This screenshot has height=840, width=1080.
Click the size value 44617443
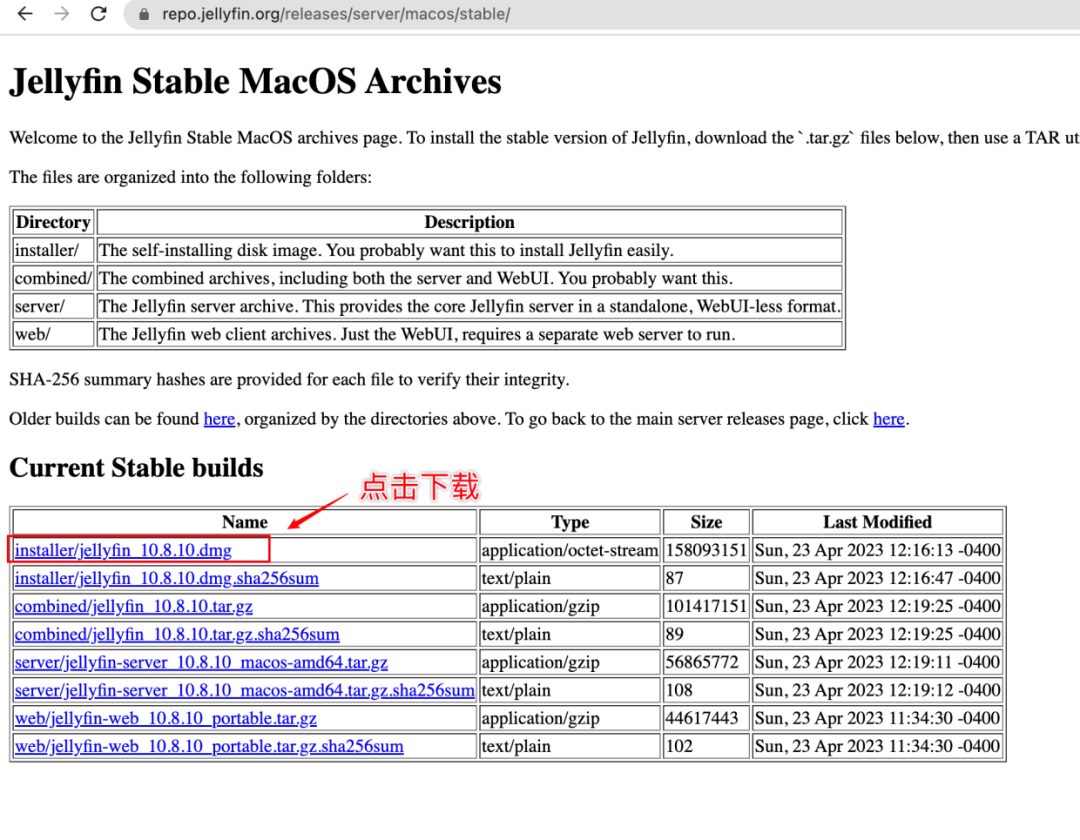coord(702,718)
